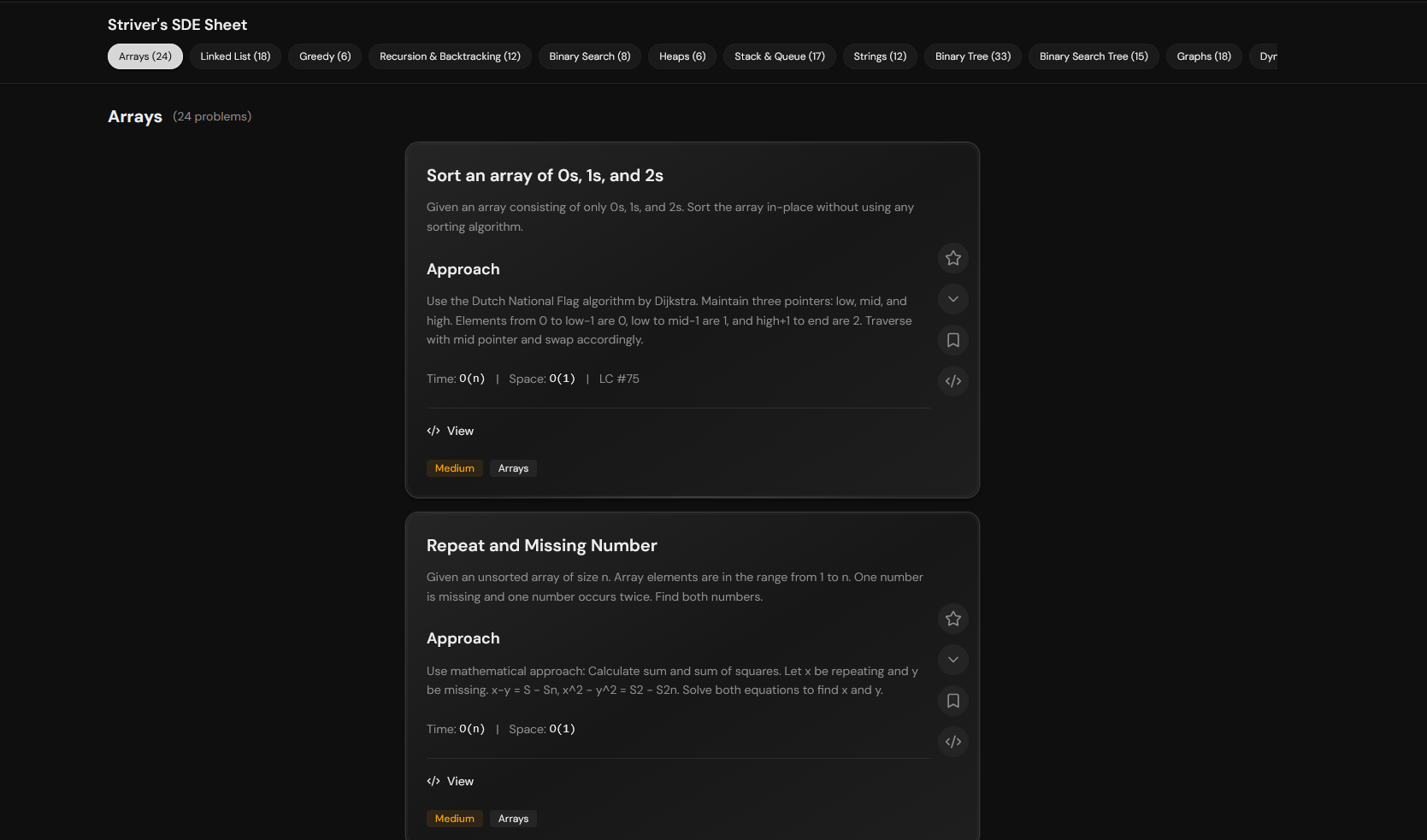The image size is (1427, 840).
Task: Click Arrays tag on Sort an array card
Action: point(513,468)
